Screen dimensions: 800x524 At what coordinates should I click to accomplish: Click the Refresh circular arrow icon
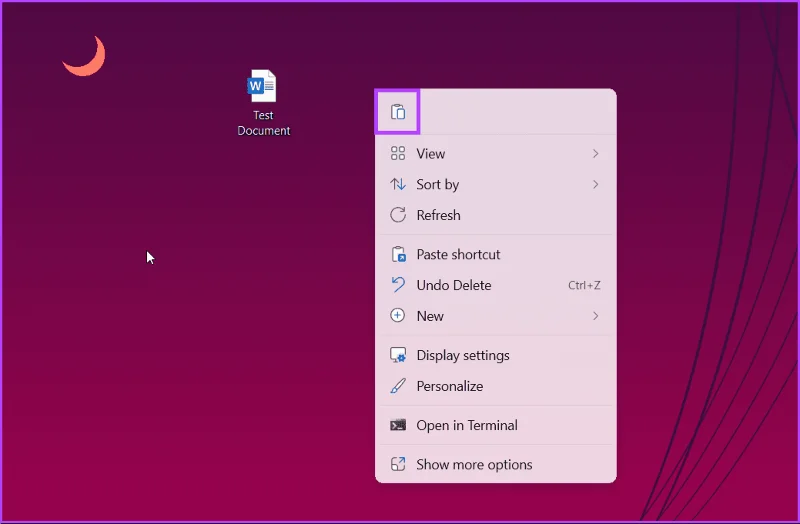(398, 215)
